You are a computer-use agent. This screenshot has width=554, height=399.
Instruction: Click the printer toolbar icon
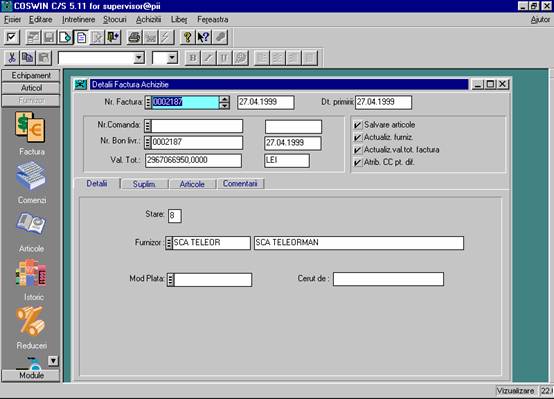(135, 37)
